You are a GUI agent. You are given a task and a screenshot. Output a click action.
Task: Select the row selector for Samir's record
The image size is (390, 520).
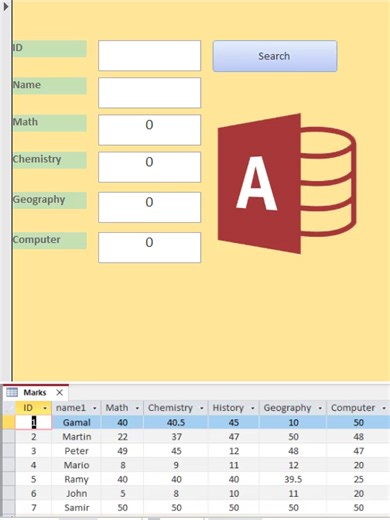coord(8,508)
